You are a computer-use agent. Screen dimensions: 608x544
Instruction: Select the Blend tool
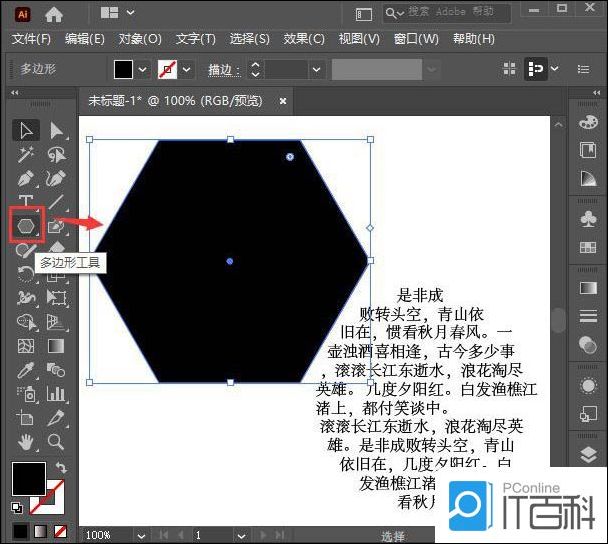[x=56, y=370]
